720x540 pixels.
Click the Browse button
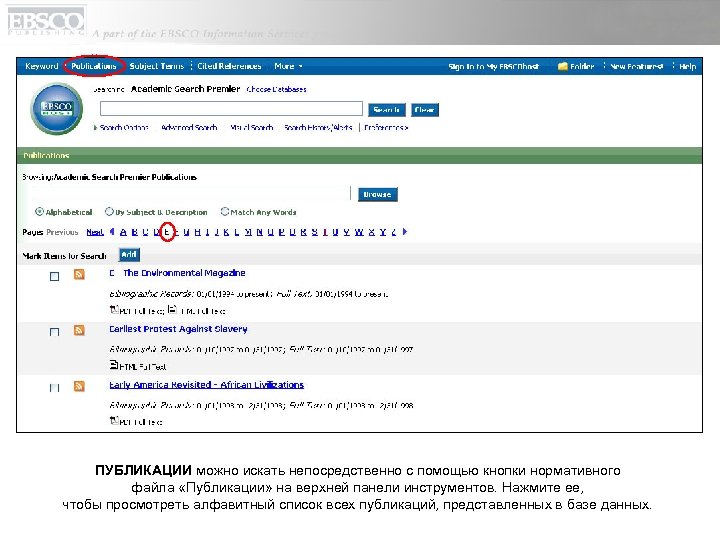pos(377,194)
